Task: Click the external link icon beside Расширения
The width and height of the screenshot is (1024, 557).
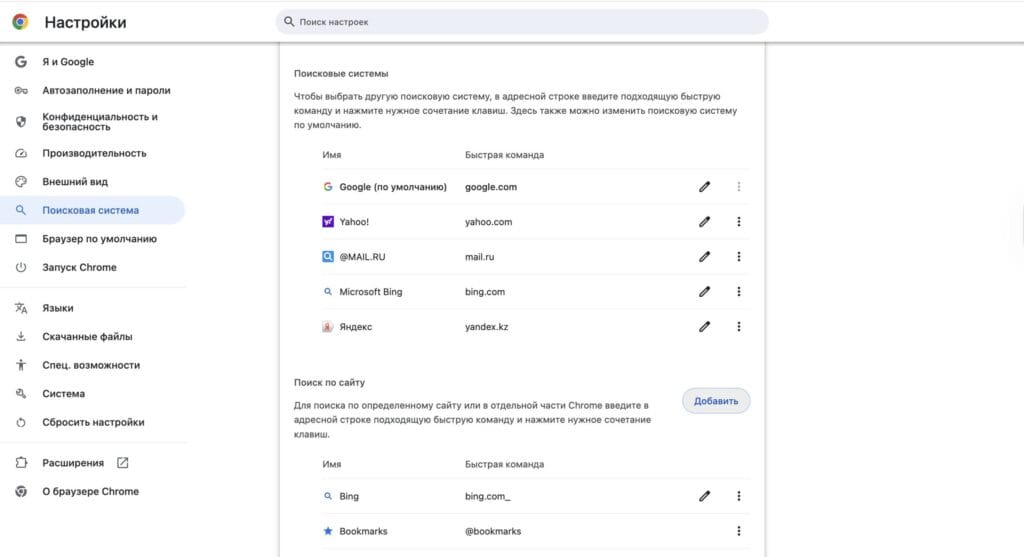Action: coord(123,463)
